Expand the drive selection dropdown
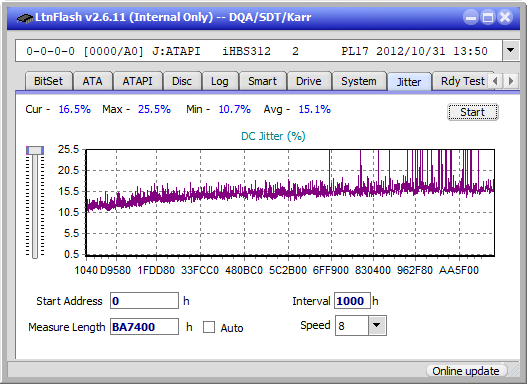Image resolution: width=527 pixels, height=384 pixels. [511, 51]
